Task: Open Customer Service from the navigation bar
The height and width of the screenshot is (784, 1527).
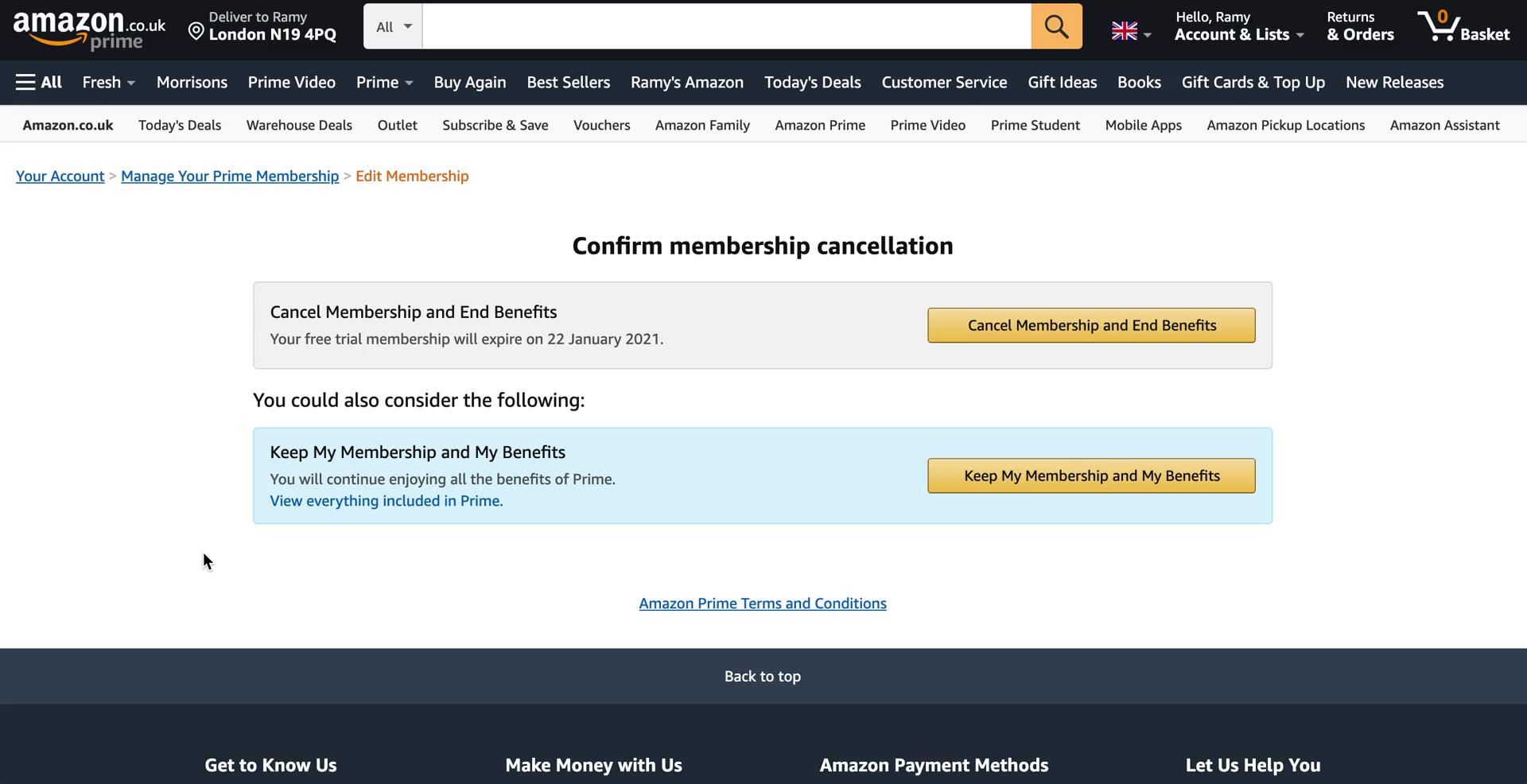Action: (943, 82)
